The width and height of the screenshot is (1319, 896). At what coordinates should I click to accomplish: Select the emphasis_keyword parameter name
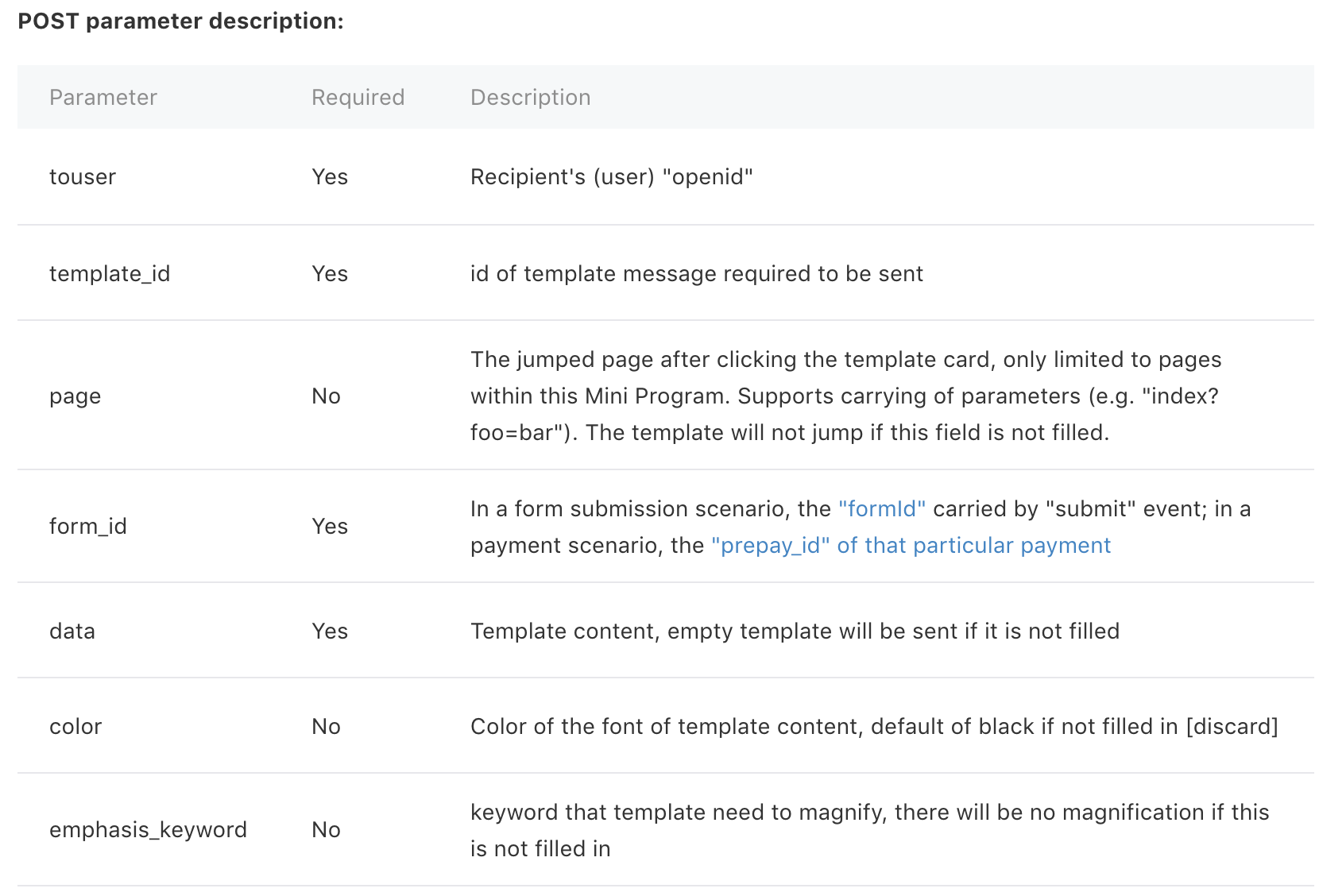pyautogui.click(x=148, y=829)
